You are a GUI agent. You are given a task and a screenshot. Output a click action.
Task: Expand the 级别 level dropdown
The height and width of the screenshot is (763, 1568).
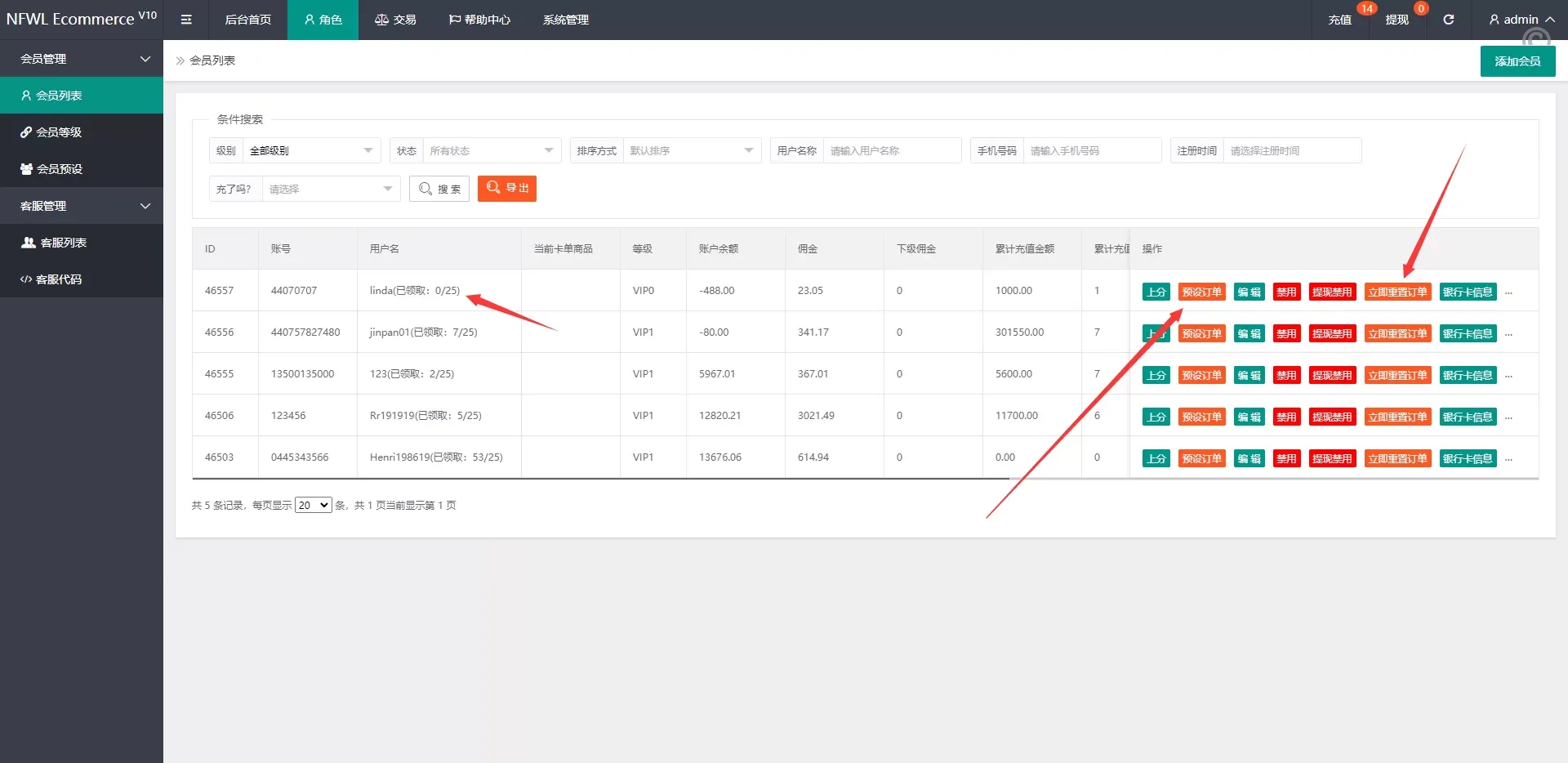[310, 151]
